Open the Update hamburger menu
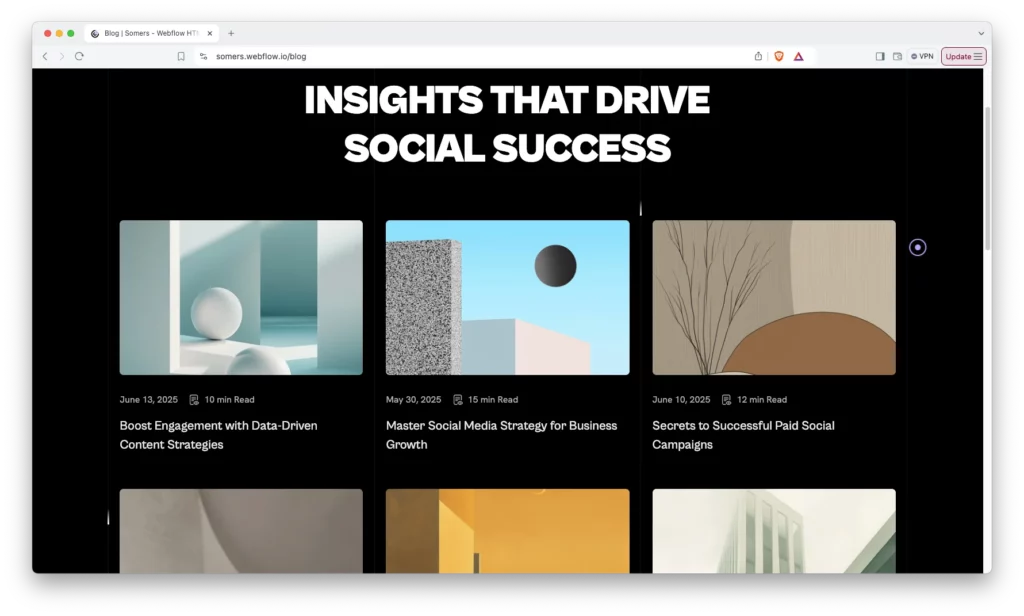The height and width of the screenshot is (616, 1024). [964, 56]
